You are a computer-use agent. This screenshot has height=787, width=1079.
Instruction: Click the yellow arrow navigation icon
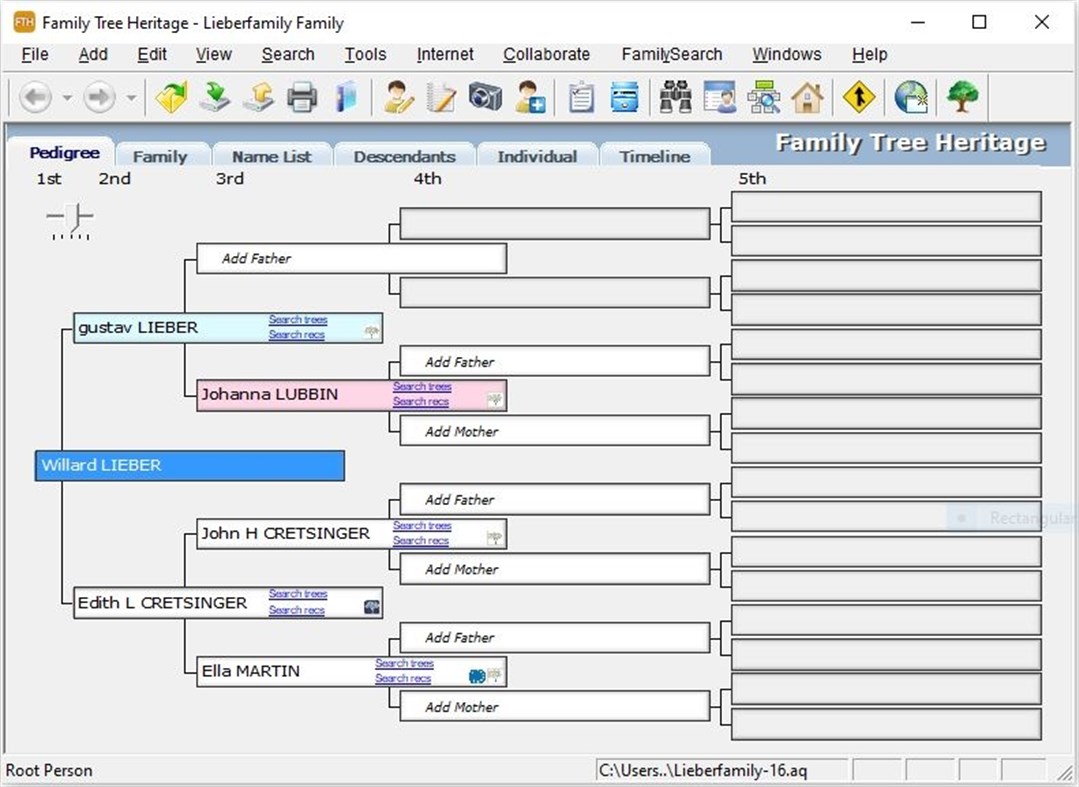tap(858, 97)
